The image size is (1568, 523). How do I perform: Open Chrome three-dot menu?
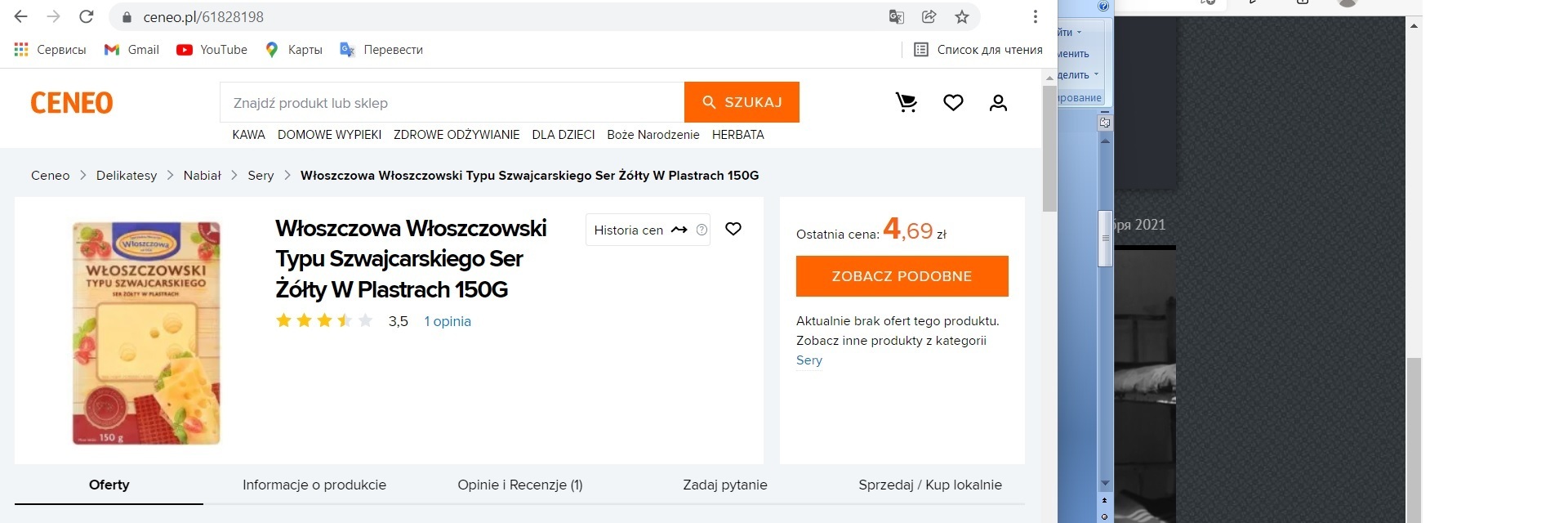click(1035, 17)
